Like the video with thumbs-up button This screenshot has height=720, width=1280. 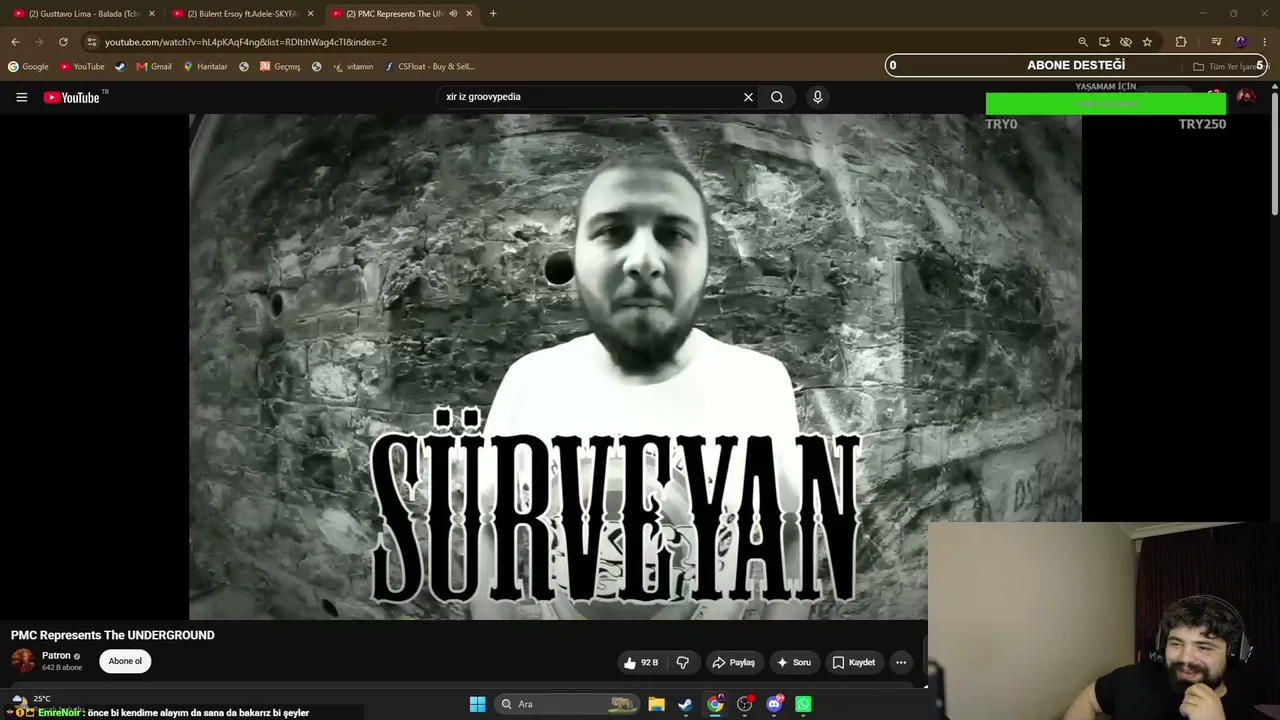640,662
